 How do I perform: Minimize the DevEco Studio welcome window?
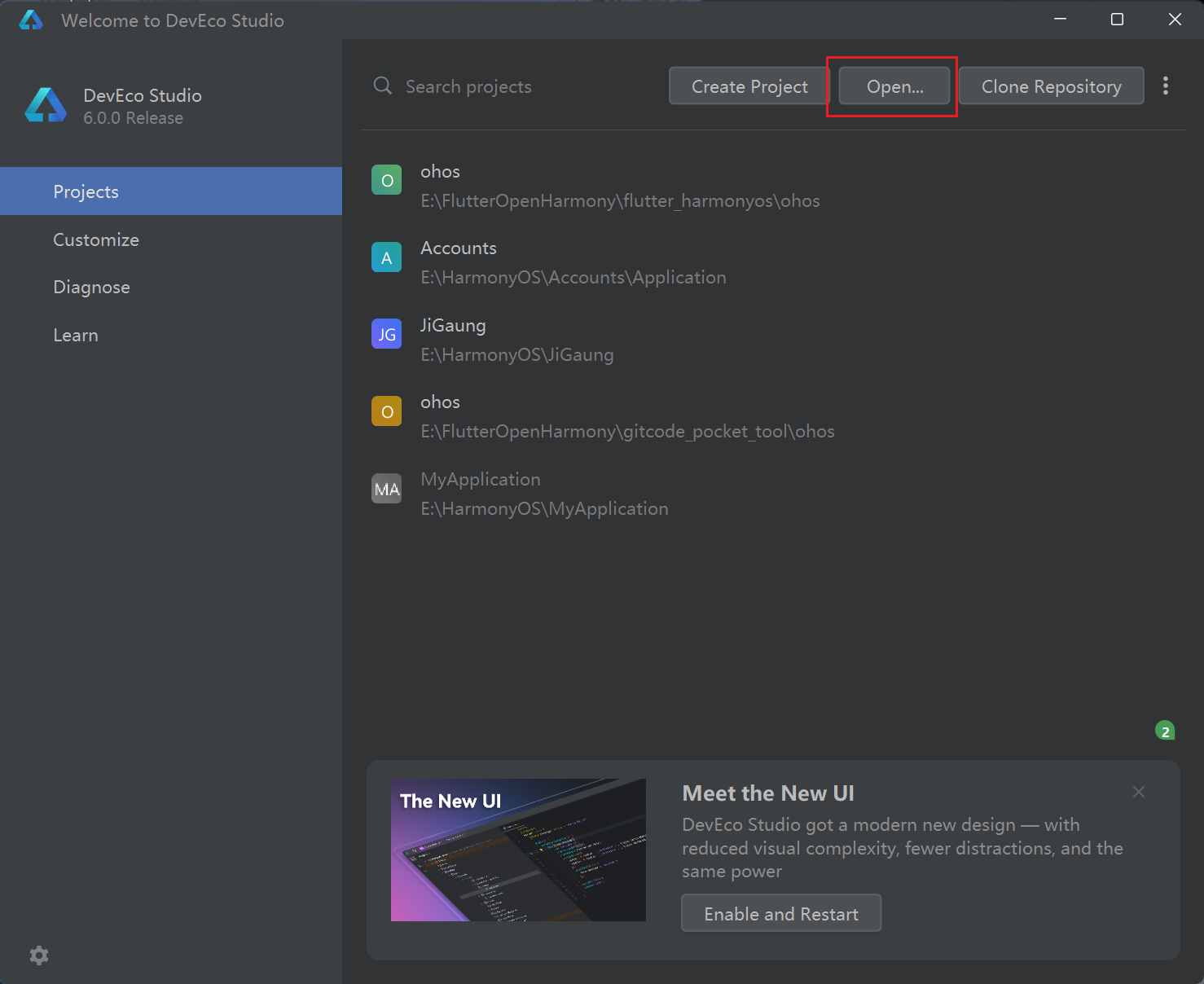pos(1060,19)
